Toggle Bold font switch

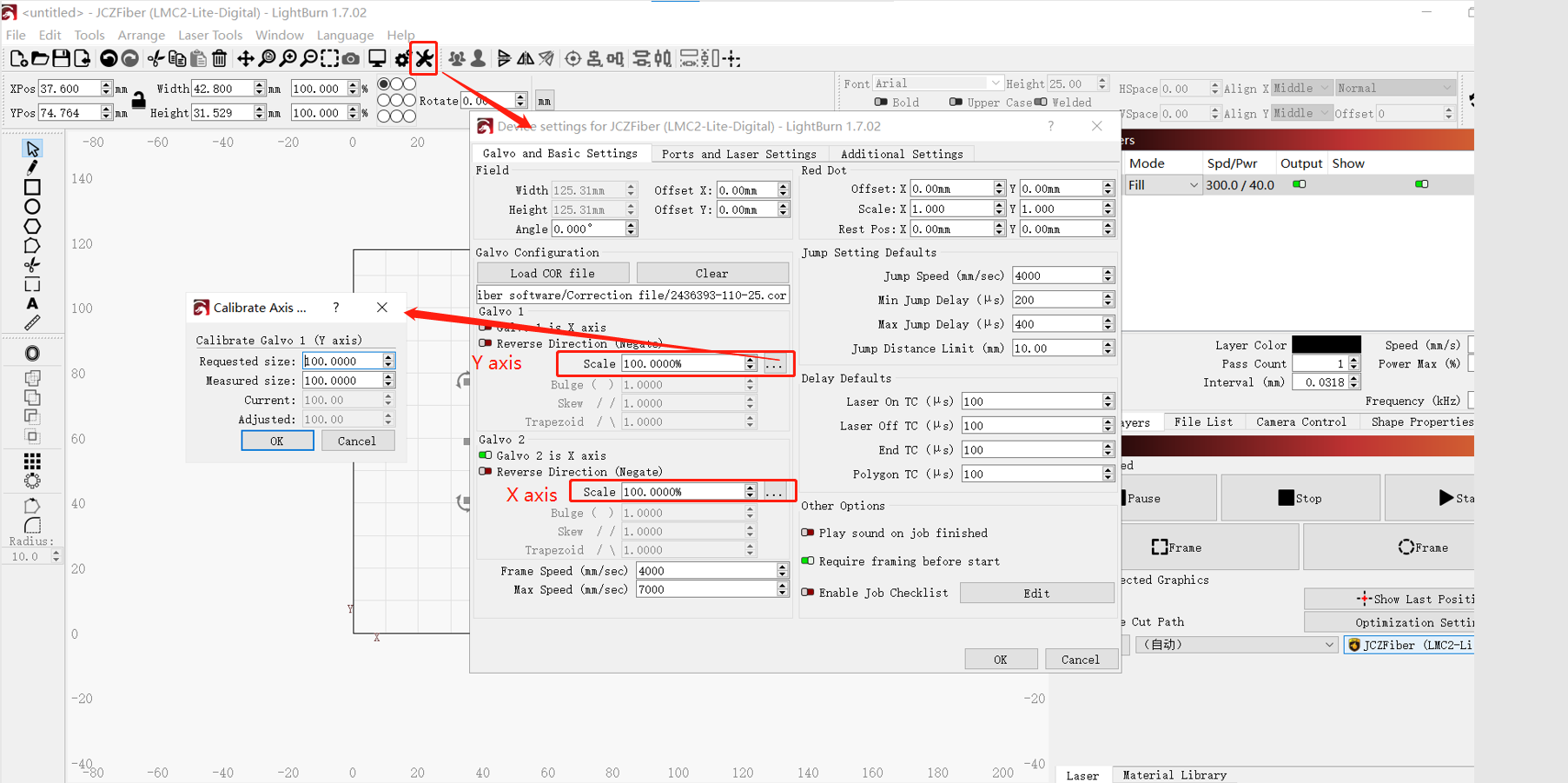[881, 102]
